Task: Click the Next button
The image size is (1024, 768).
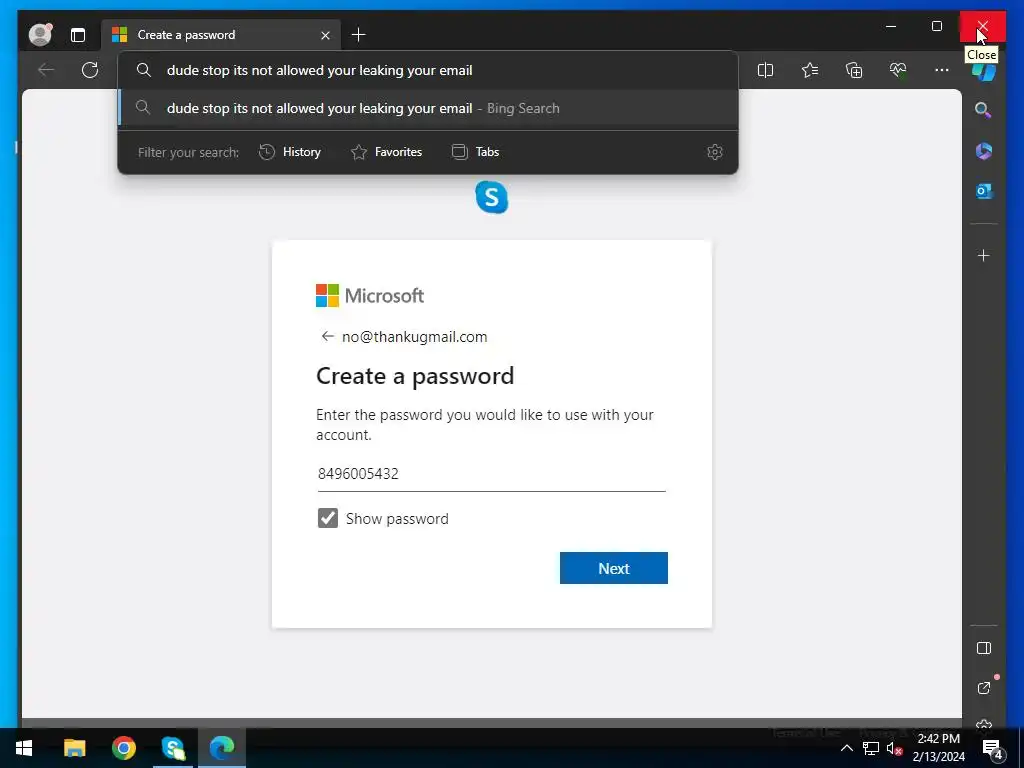Action: pos(614,568)
